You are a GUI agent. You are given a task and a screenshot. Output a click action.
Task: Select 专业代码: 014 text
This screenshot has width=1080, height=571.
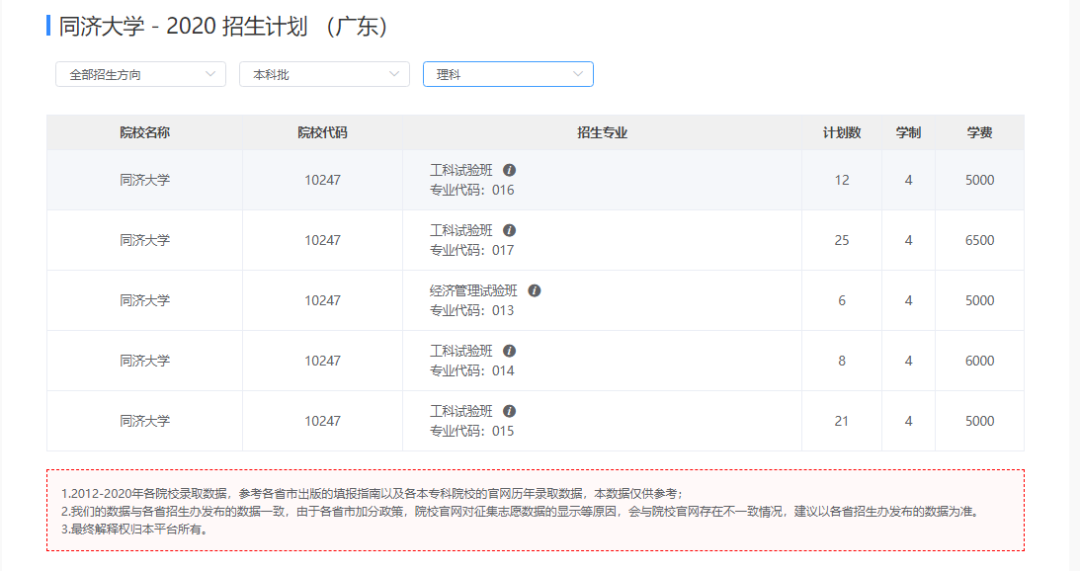(x=472, y=371)
